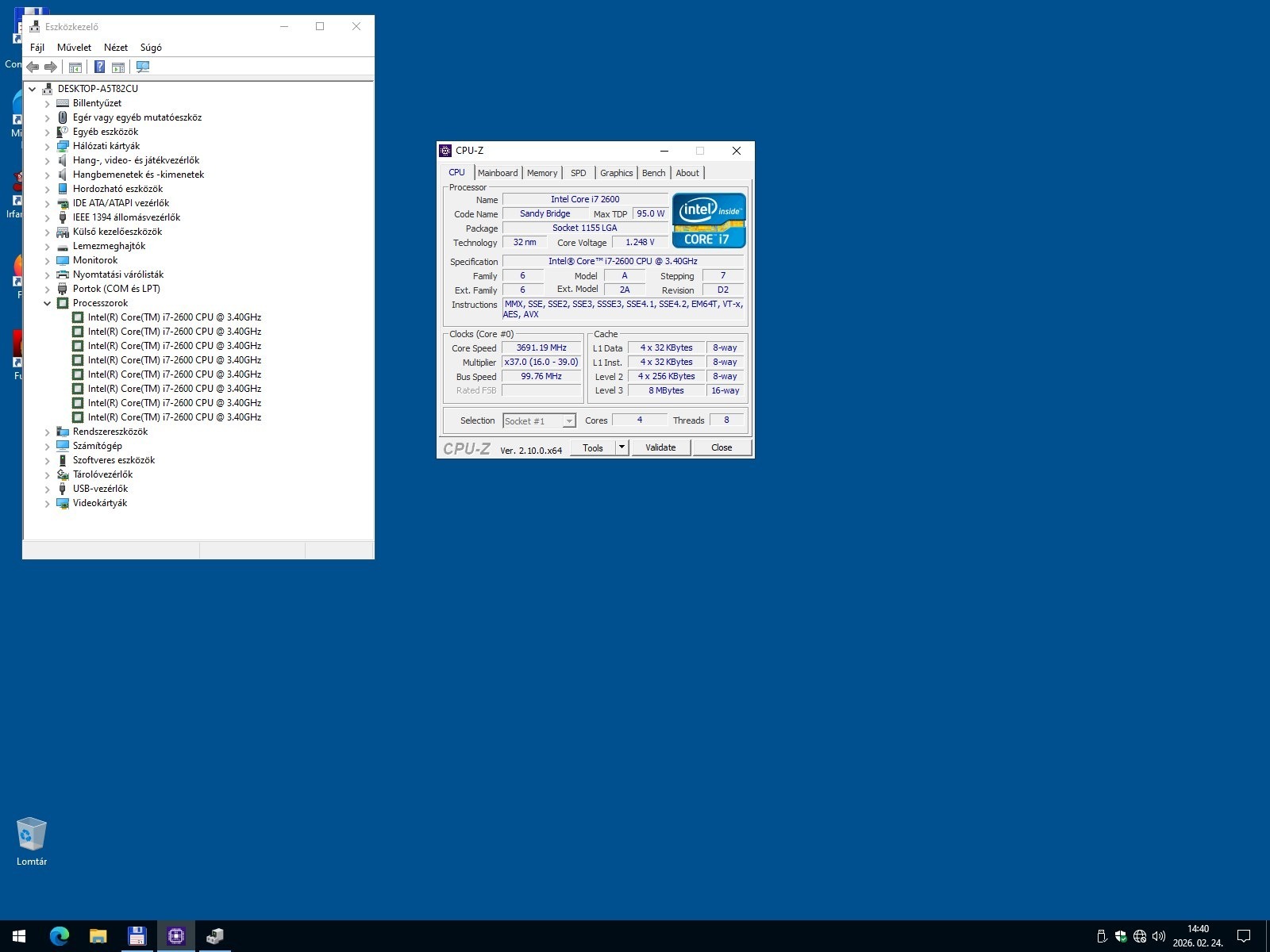Click the Validate button in CPU-Z
1270x952 pixels.
(x=660, y=447)
